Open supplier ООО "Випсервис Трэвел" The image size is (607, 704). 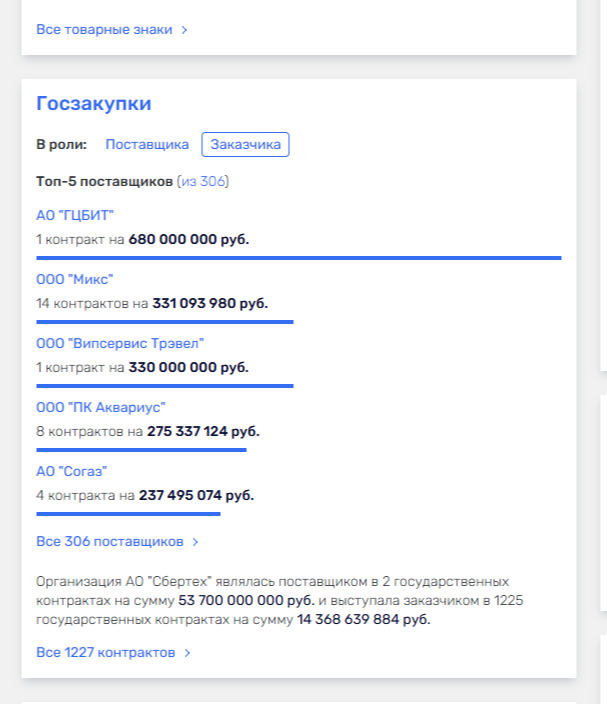120,343
